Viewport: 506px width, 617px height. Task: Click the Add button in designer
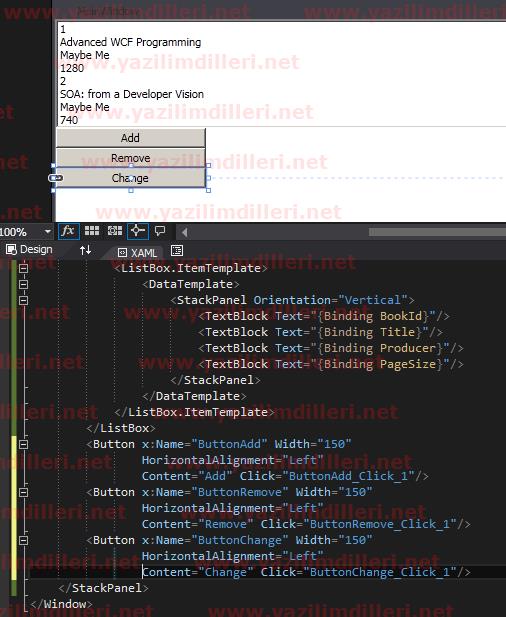click(131, 138)
